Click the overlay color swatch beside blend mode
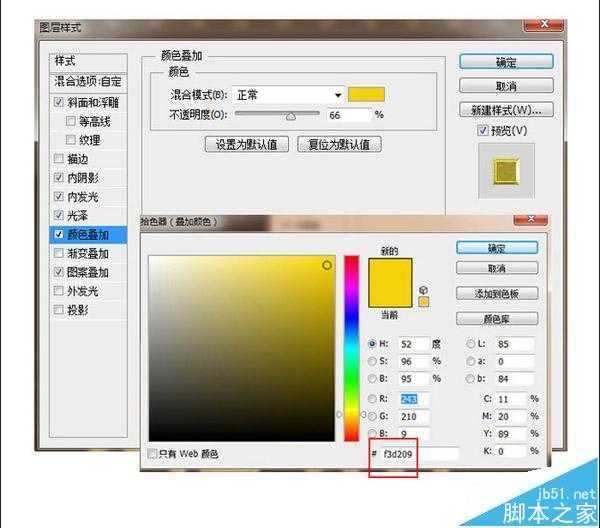The width and height of the screenshot is (600, 528). 366,94
